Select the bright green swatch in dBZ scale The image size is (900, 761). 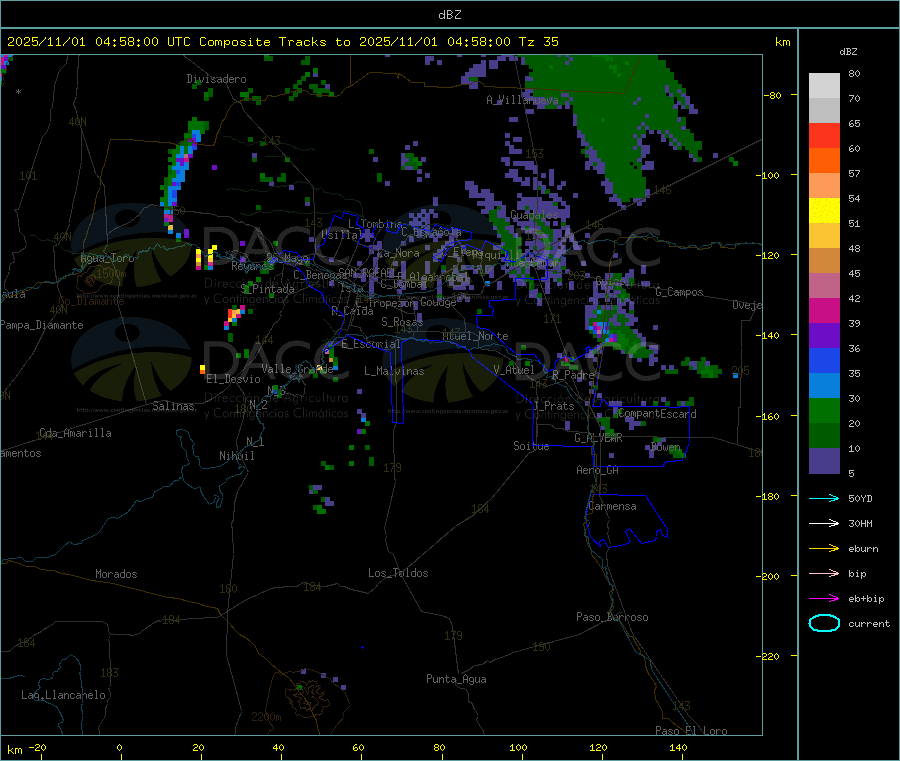(x=824, y=410)
